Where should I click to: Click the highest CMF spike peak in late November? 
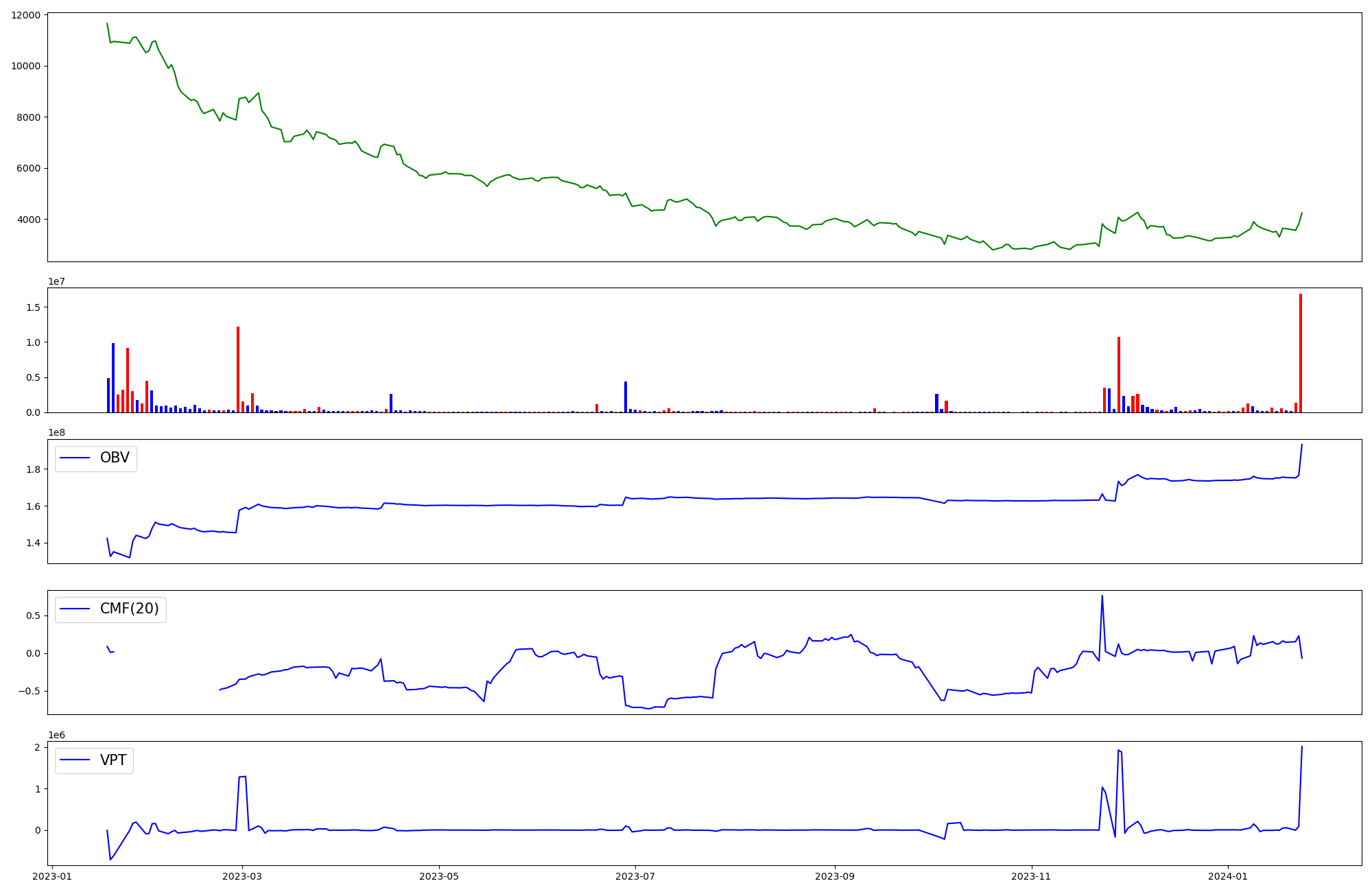pyautogui.click(x=1102, y=596)
